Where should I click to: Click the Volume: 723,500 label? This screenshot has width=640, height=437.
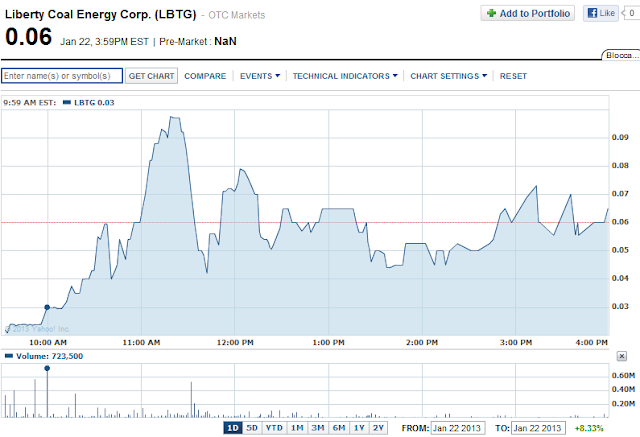pos(49,356)
